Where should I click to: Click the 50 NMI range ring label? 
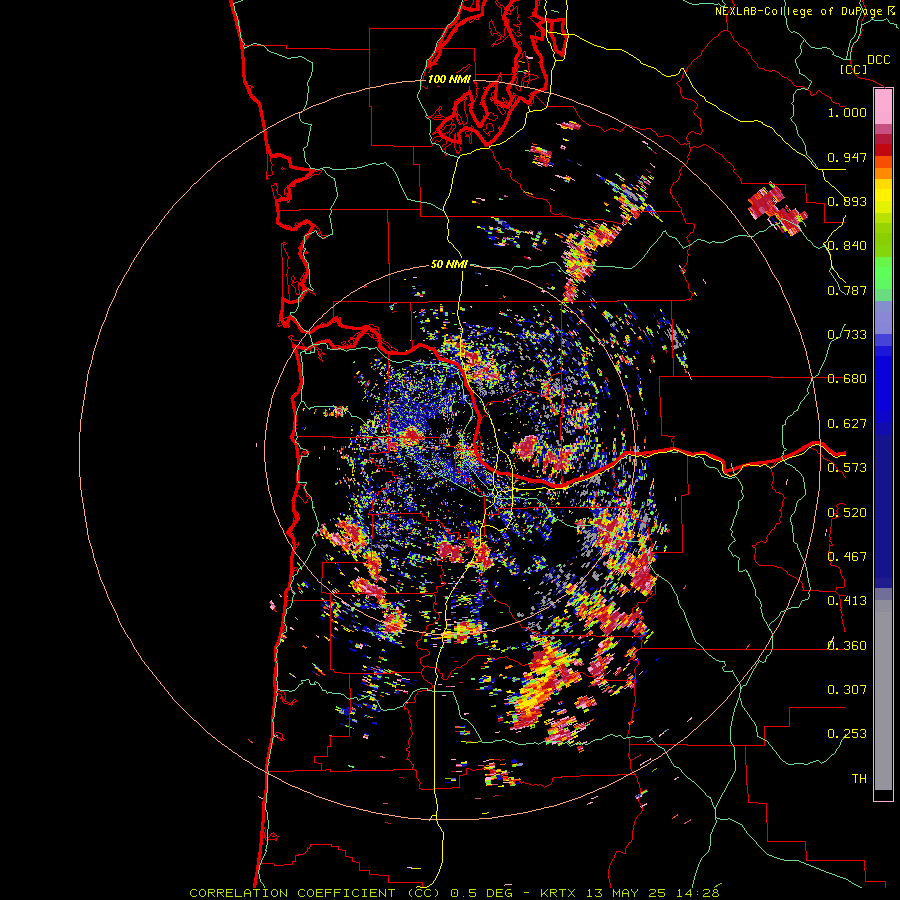coord(449,264)
